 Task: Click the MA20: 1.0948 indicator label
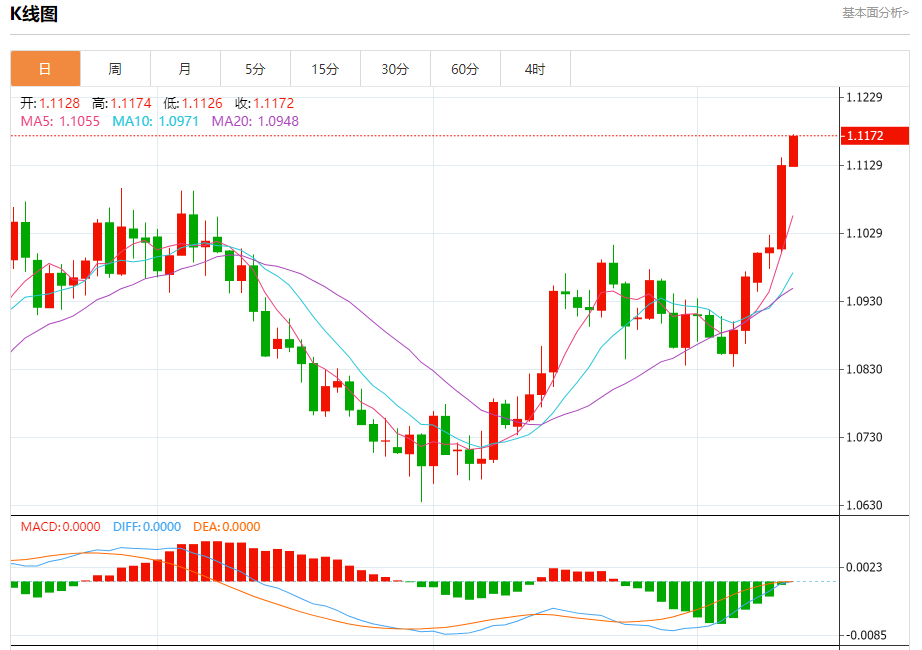(x=255, y=121)
